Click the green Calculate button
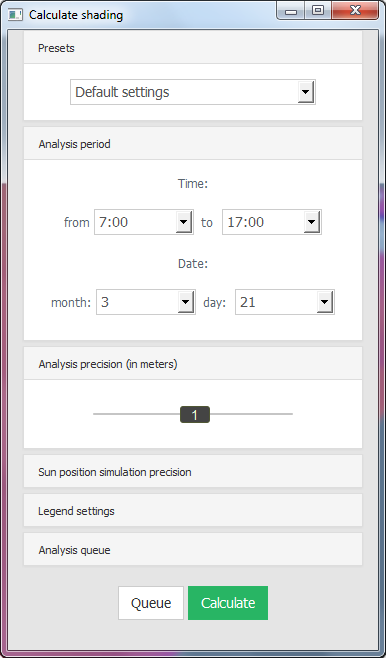386x658 pixels. (x=228, y=603)
